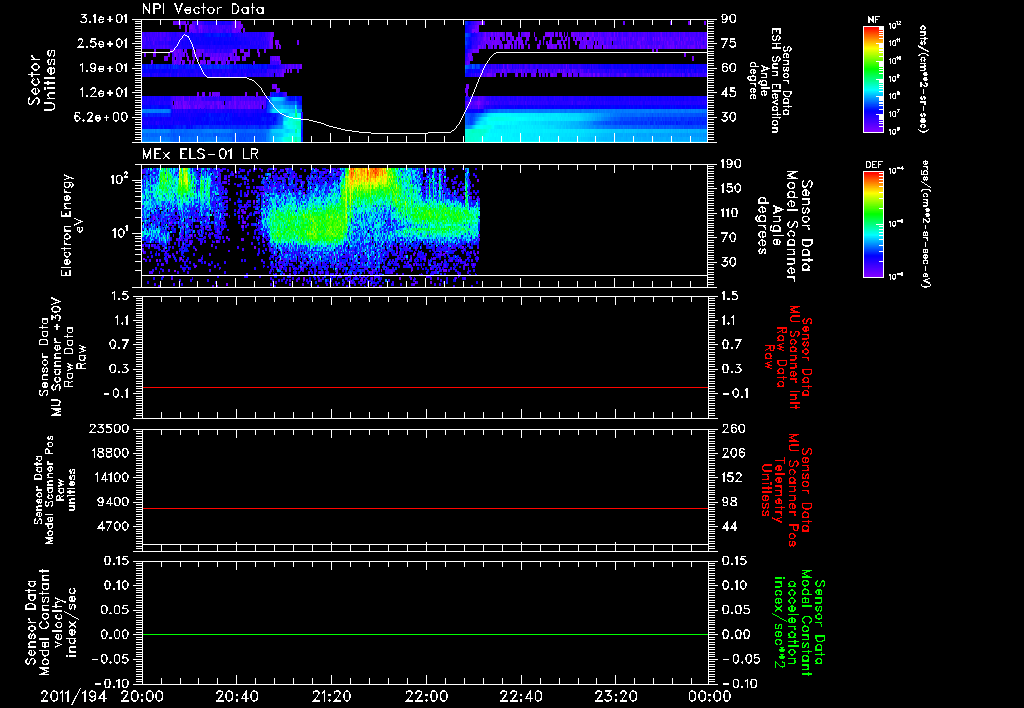Click the red line in MU Scanner +30V panel
Screen dimensions: 1024x708
[x=425, y=387]
